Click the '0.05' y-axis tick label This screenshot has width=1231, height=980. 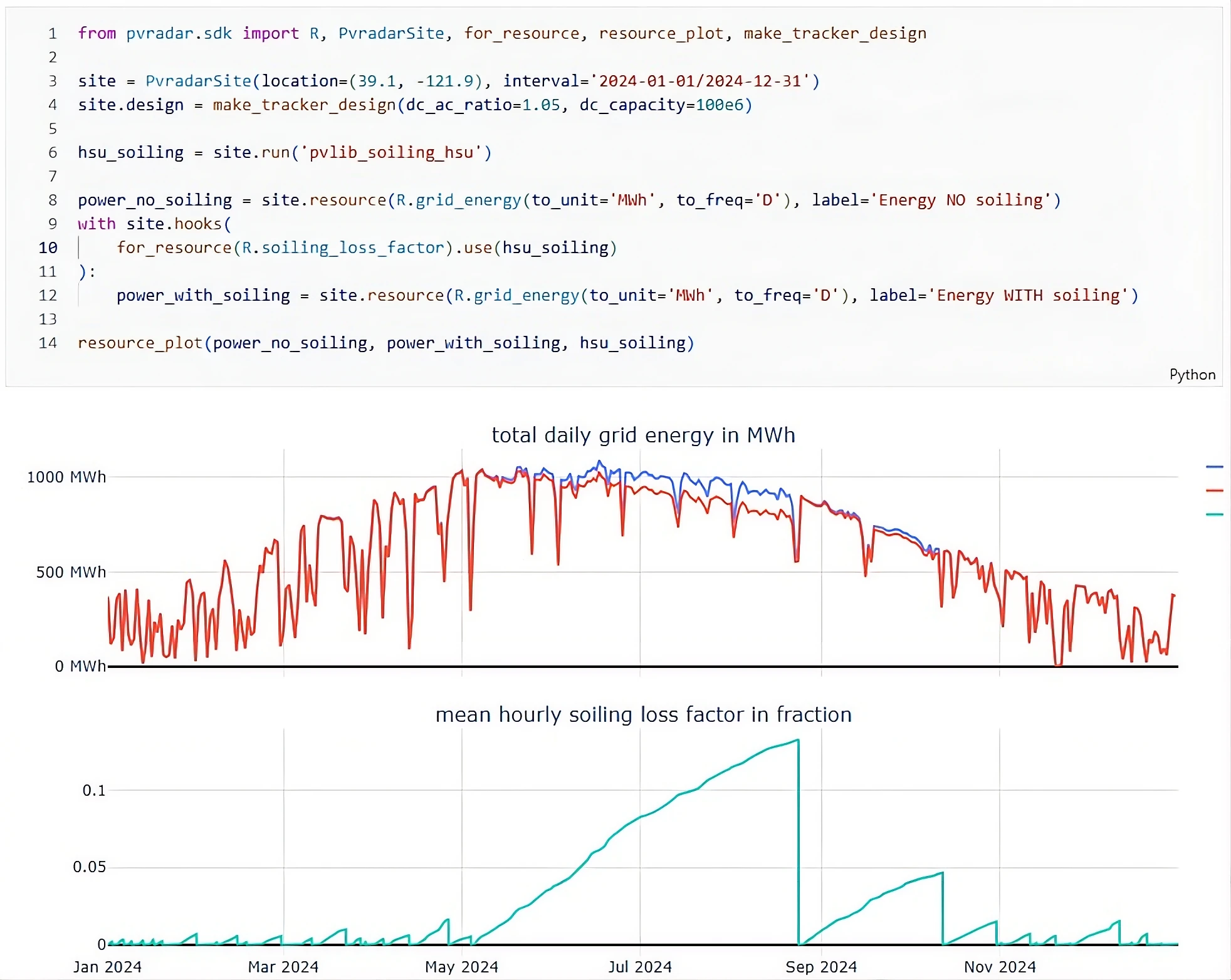pyautogui.click(x=89, y=867)
